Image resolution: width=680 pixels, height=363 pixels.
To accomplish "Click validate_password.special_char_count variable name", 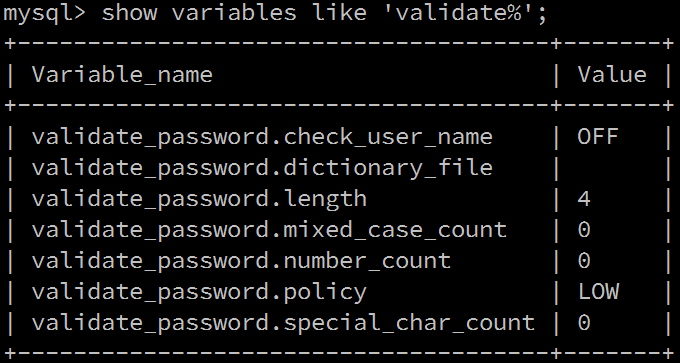I will (x=283, y=323).
